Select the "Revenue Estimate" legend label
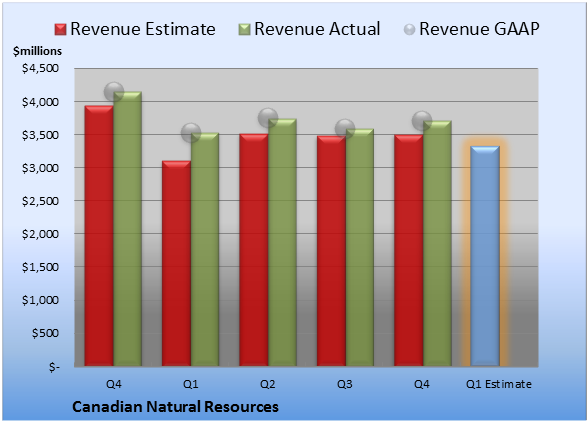This screenshot has height=422, width=588. [x=143, y=29]
